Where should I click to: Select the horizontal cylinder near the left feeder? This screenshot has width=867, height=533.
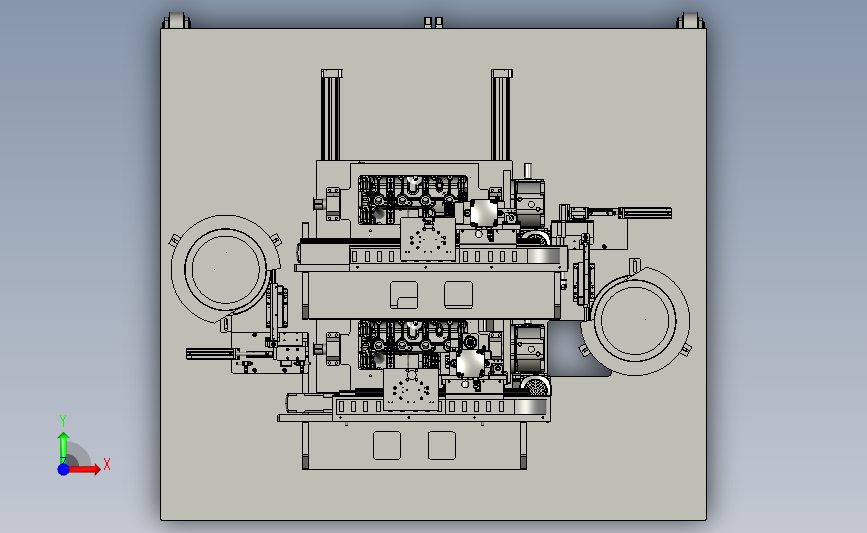pyautogui.click(x=212, y=354)
